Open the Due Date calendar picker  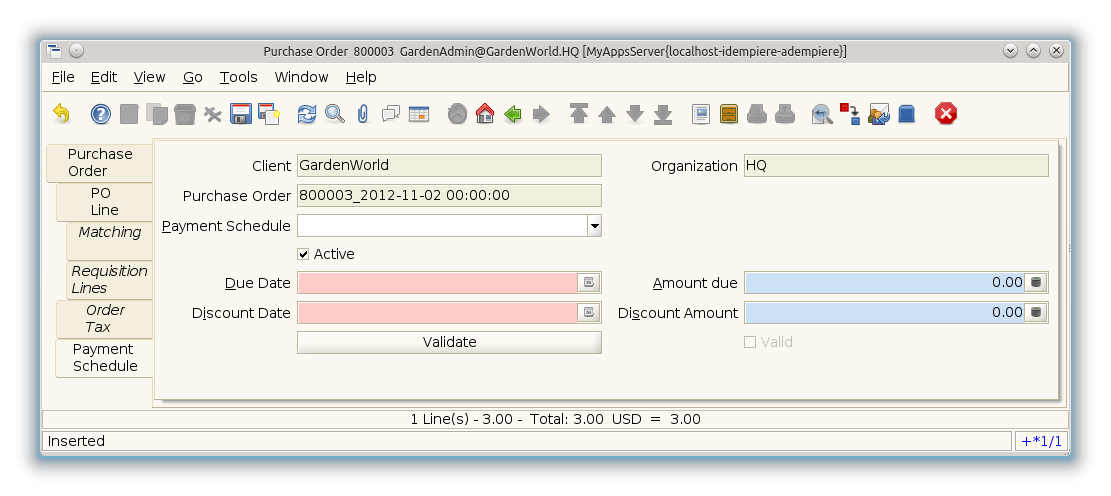[x=589, y=283]
